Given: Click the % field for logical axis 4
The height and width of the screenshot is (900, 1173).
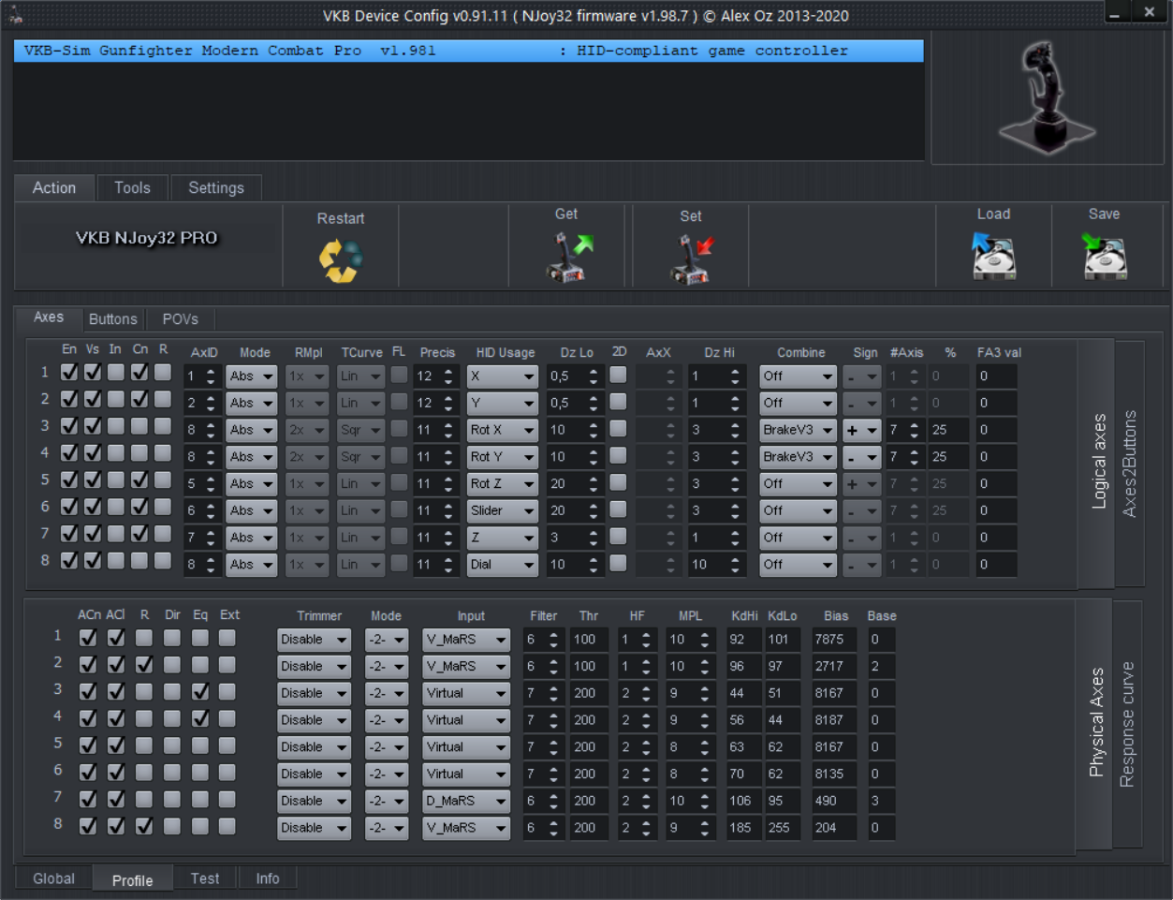Looking at the screenshot, I should (x=949, y=457).
